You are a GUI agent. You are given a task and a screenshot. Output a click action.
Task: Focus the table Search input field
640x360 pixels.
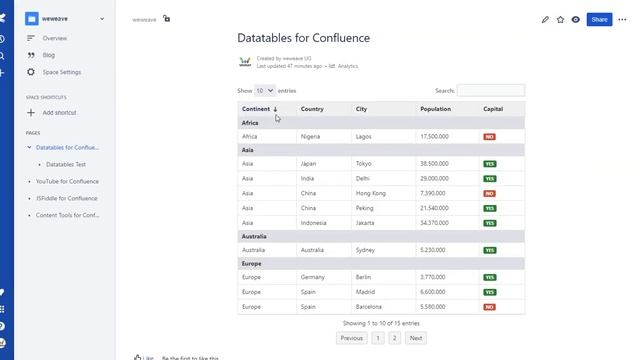click(491, 91)
